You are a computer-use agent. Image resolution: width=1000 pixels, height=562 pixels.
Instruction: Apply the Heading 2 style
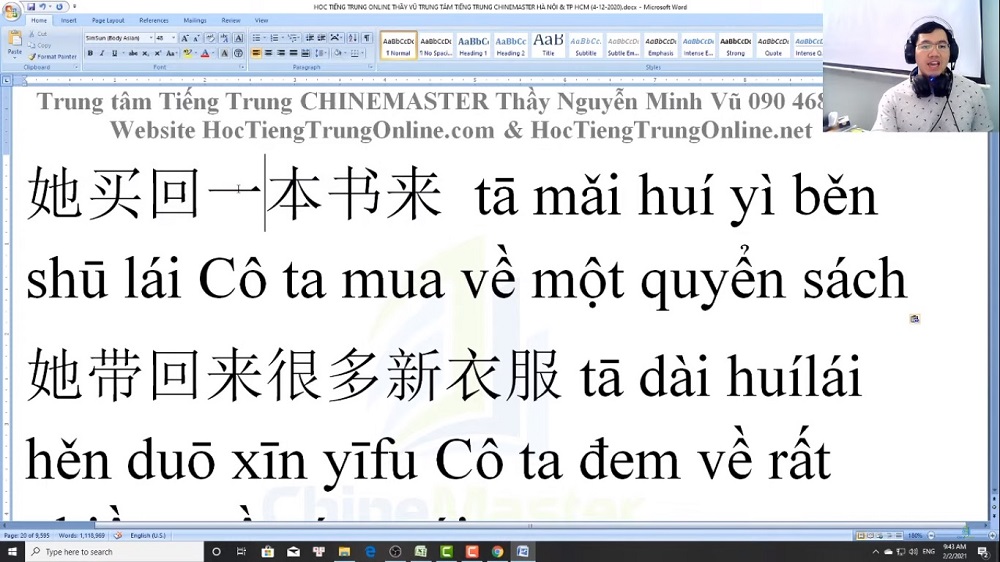pos(511,45)
